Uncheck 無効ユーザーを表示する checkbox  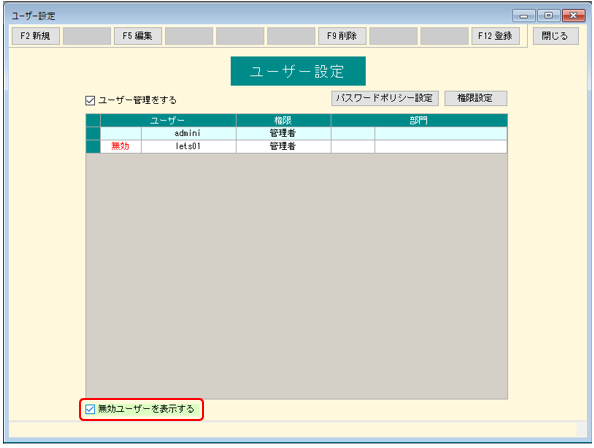[90, 409]
